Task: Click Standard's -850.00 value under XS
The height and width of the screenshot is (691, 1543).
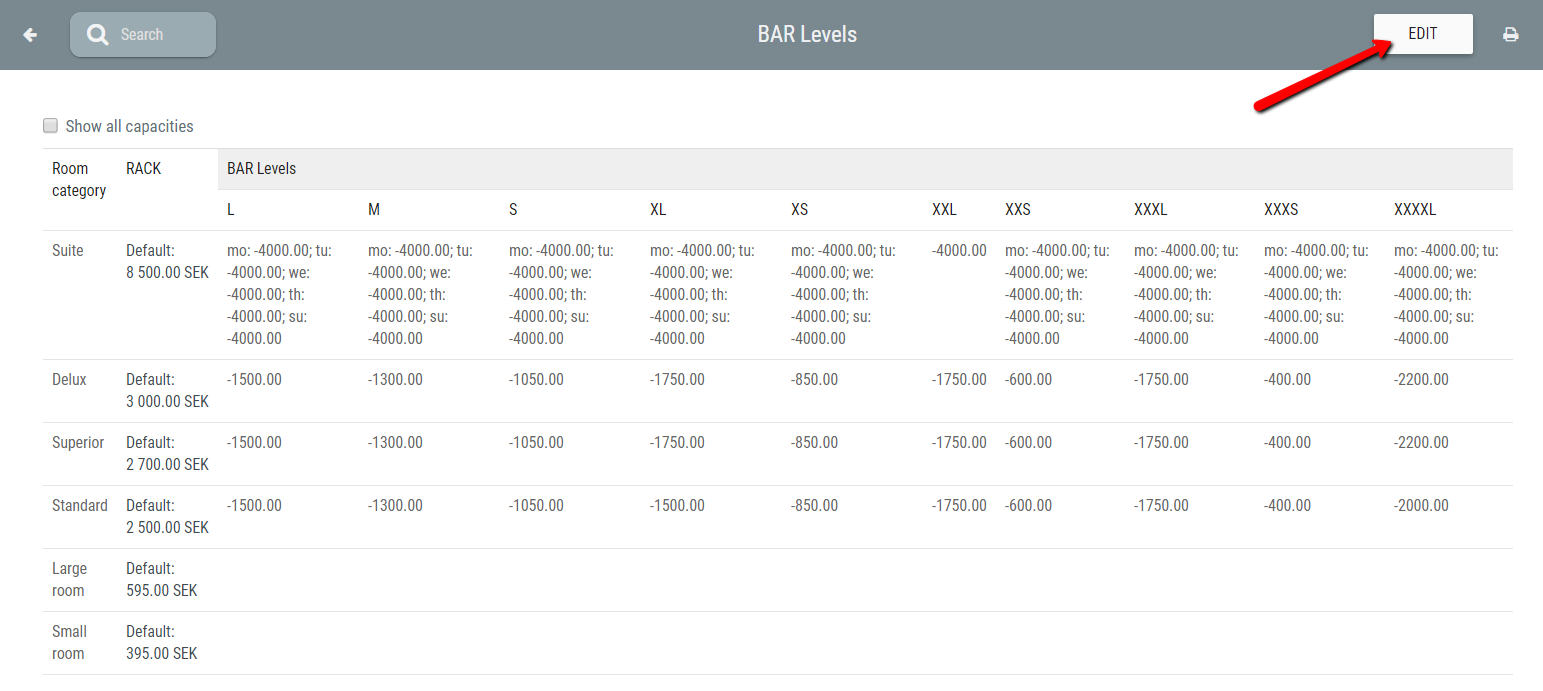Action: pos(814,505)
